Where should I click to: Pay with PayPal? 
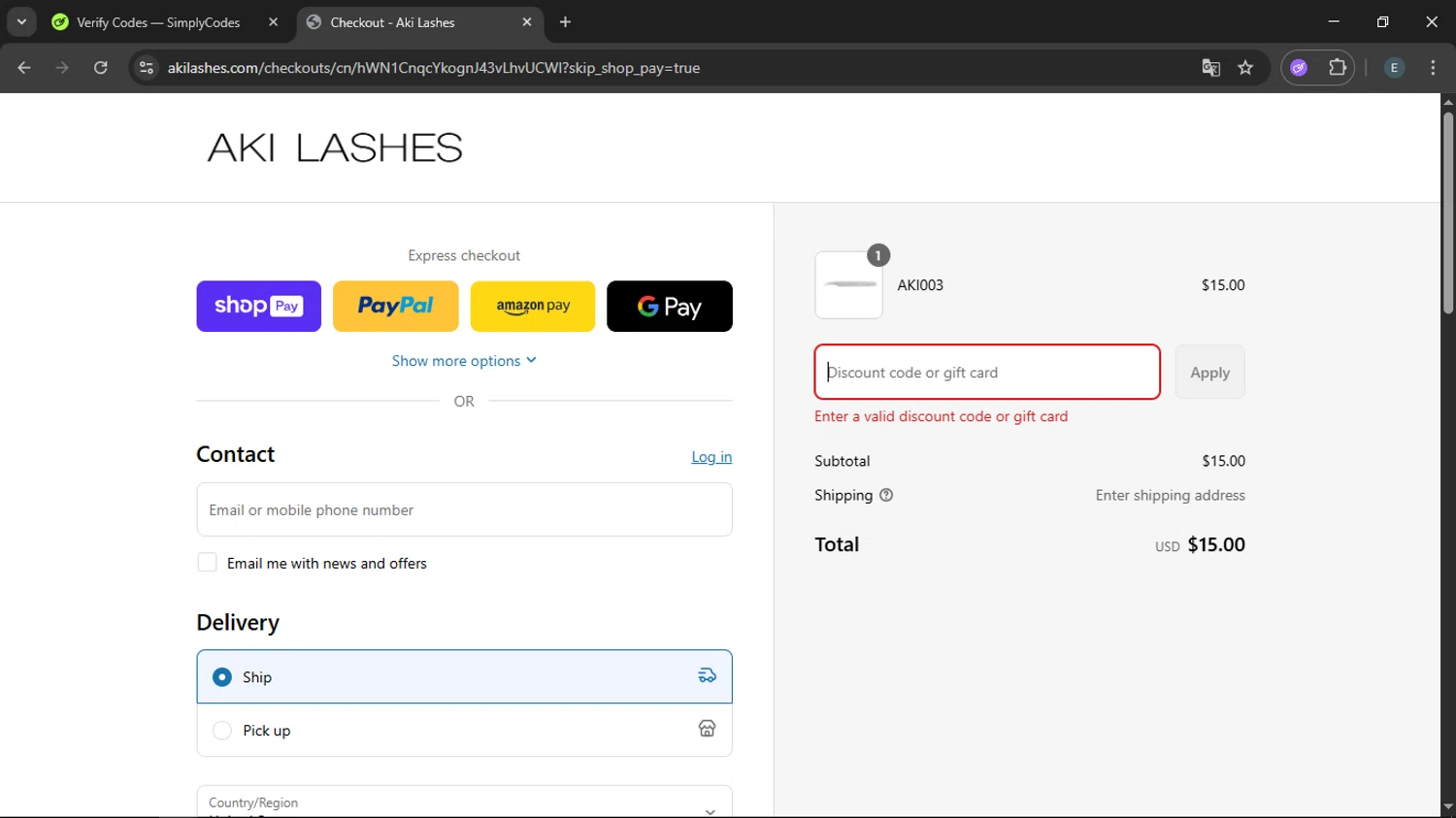point(395,307)
